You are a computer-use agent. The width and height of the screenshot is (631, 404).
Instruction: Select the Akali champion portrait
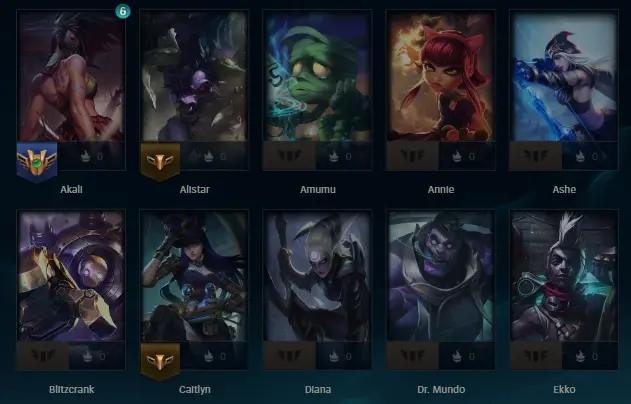point(71,76)
